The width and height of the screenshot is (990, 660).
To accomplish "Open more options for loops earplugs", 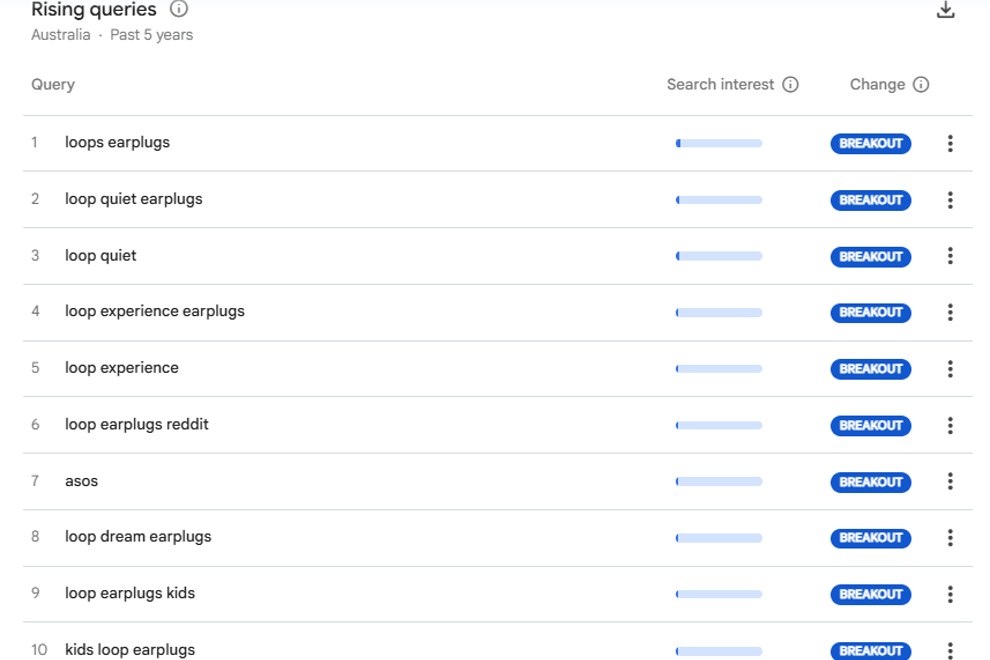I will [x=950, y=143].
